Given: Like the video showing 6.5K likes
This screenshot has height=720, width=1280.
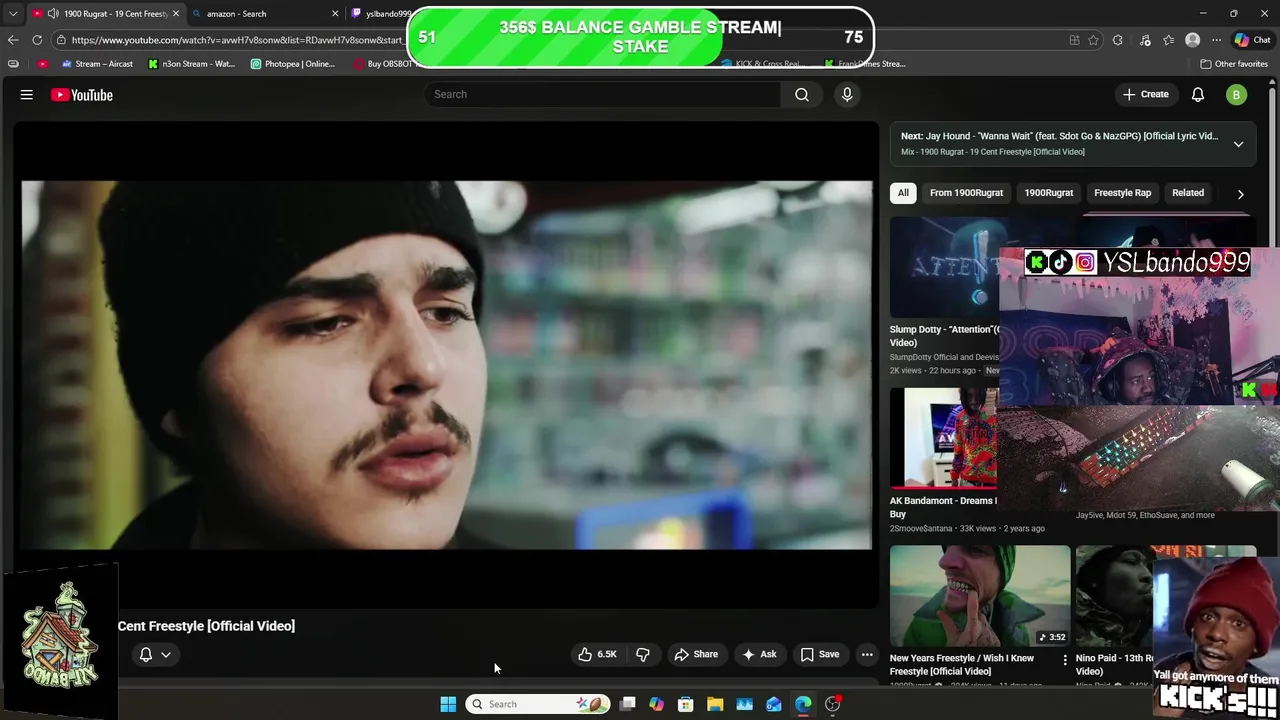Looking at the screenshot, I should pyautogui.click(x=597, y=654).
